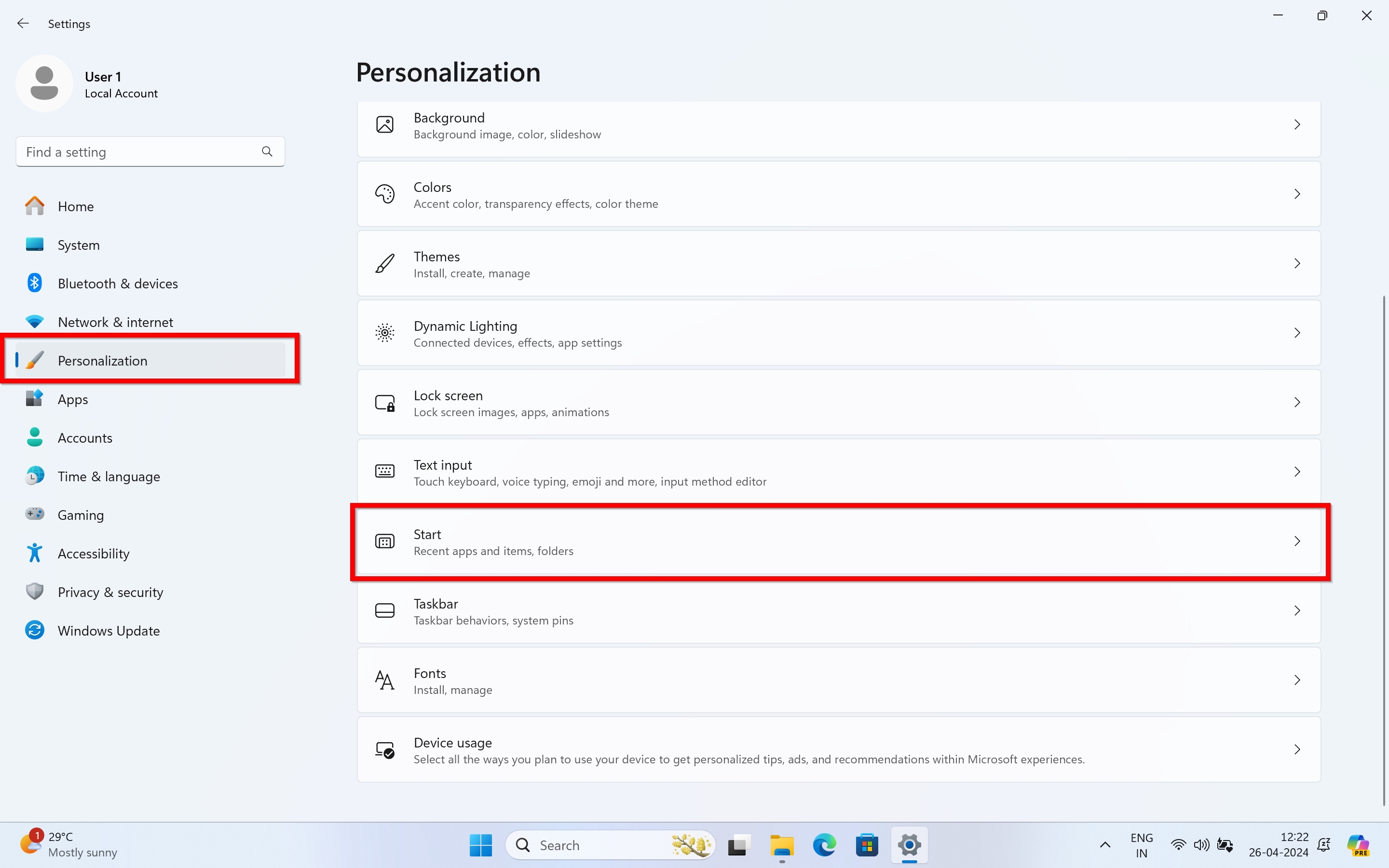Click the Bluetooth icon in sidebar
Viewport: 1389px width, 868px height.
click(x=34, y=283)
